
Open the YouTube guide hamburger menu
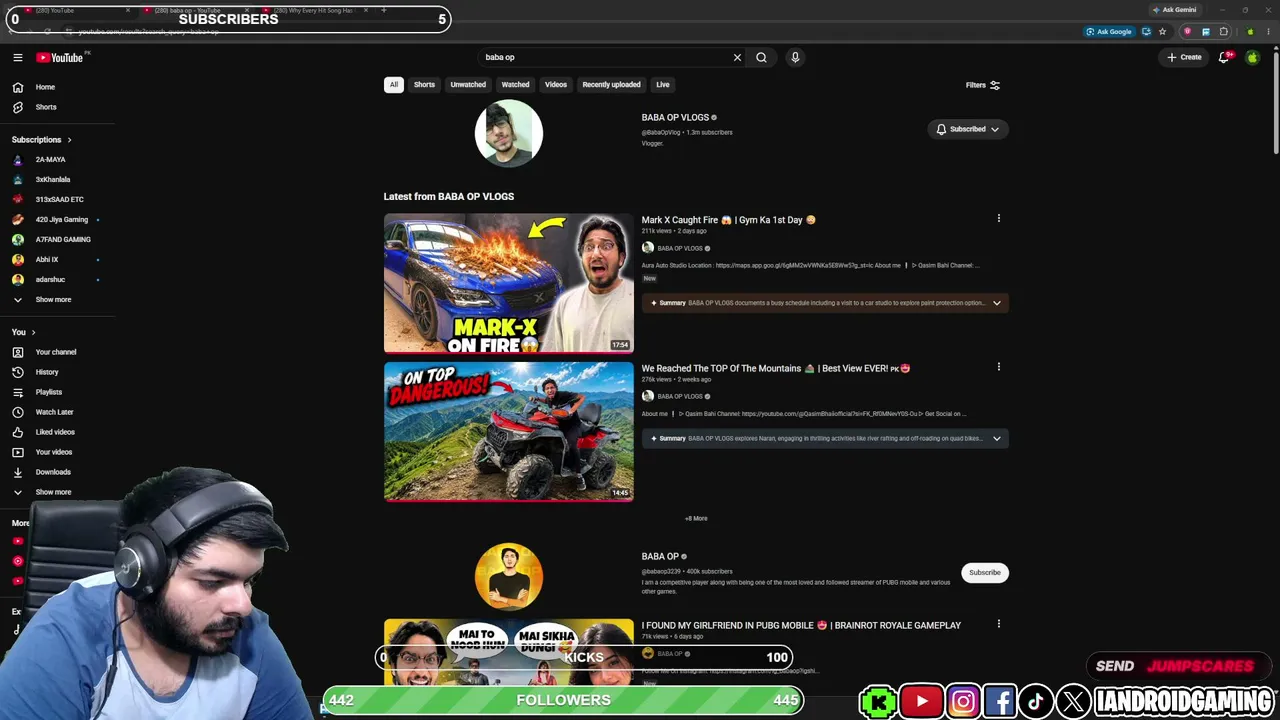[17, 57]
